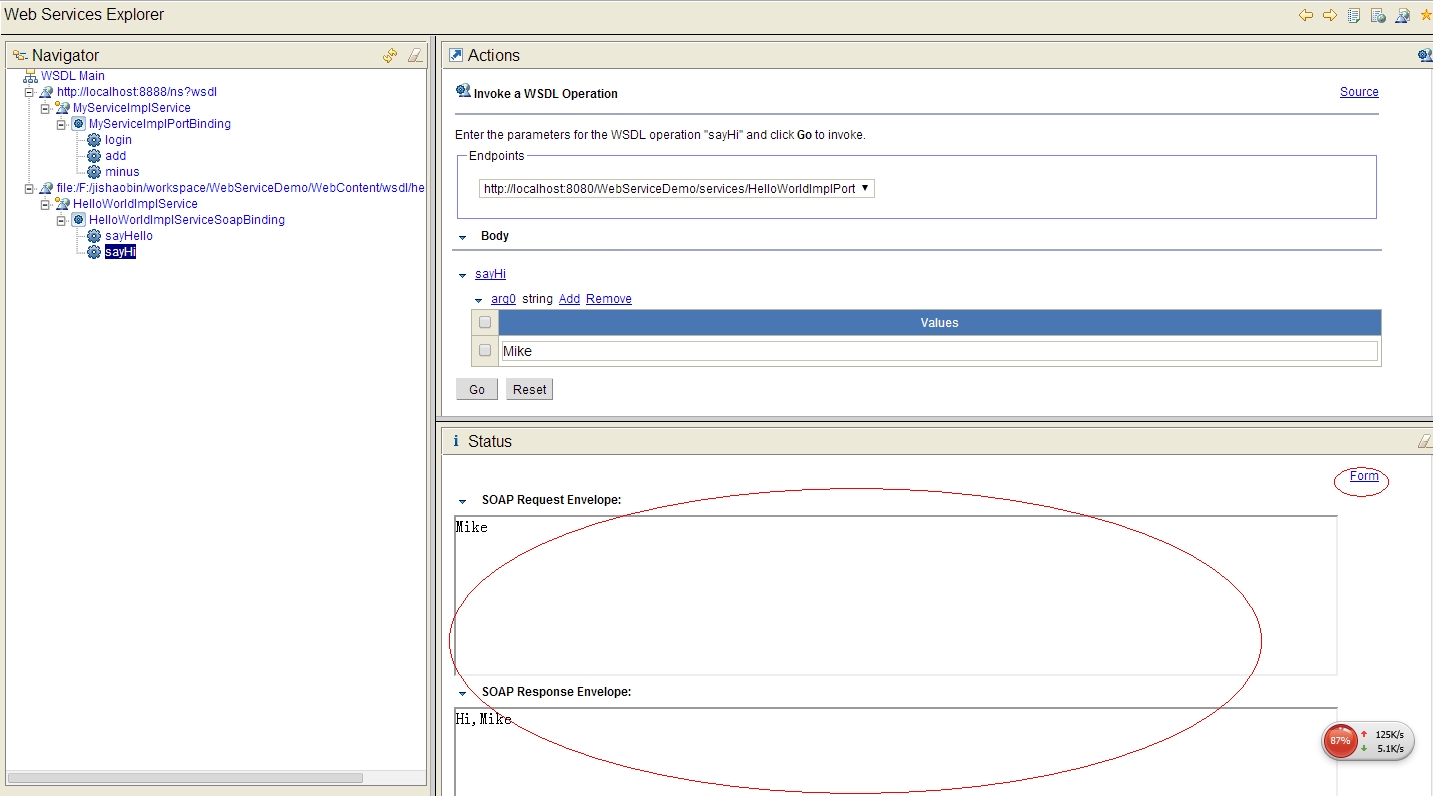This screenshot has height=796, width=1433.
Task: Collapse the http://localhost:8888/ns?wsdl tree node
Action: pos(30,92)
